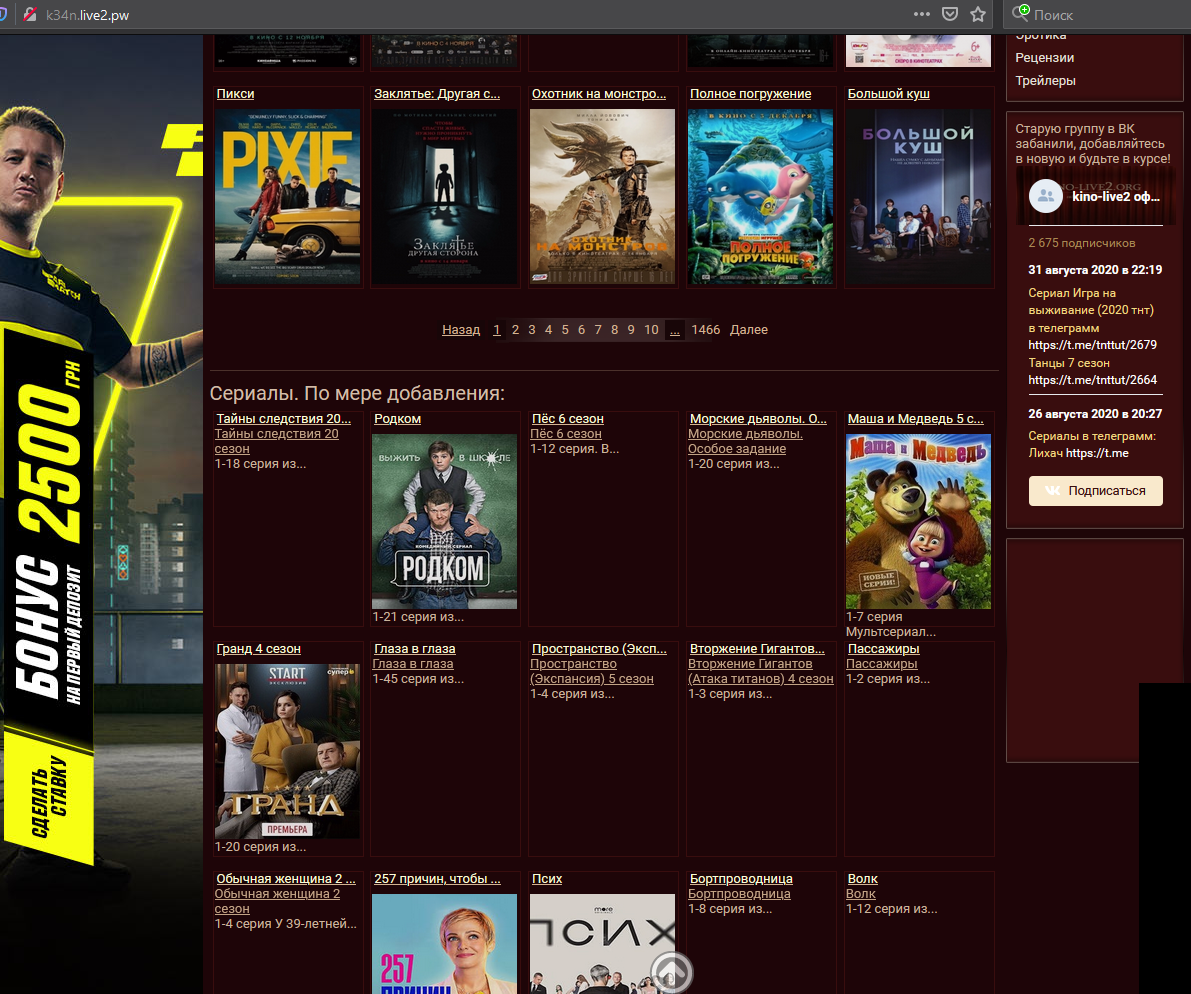Open Трейлеры menu item
The height and width of the screenshot is (994, 1191).
pos(1045,80)
